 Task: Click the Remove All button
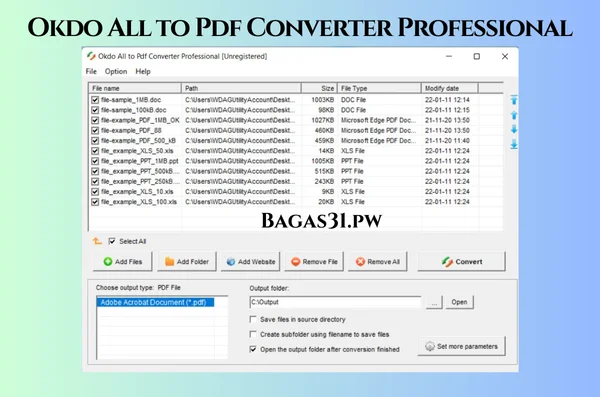pyautogui.click(x=378, y=262)
